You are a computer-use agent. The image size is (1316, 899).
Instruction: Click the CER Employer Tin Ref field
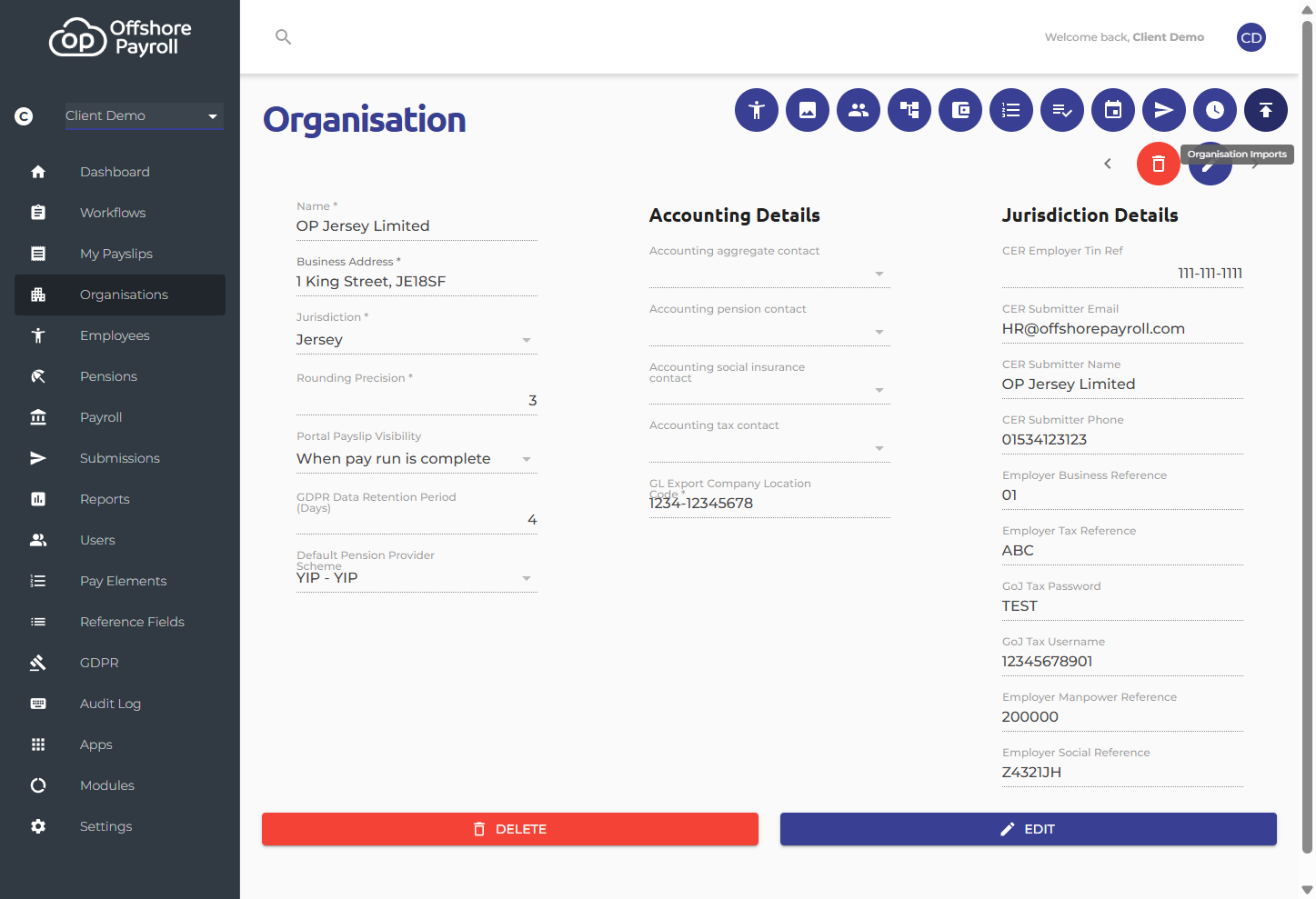click(1122, 273)
